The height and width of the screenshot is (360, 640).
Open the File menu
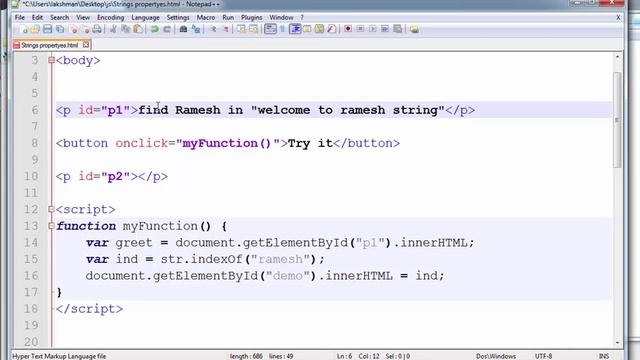[20, 18]
